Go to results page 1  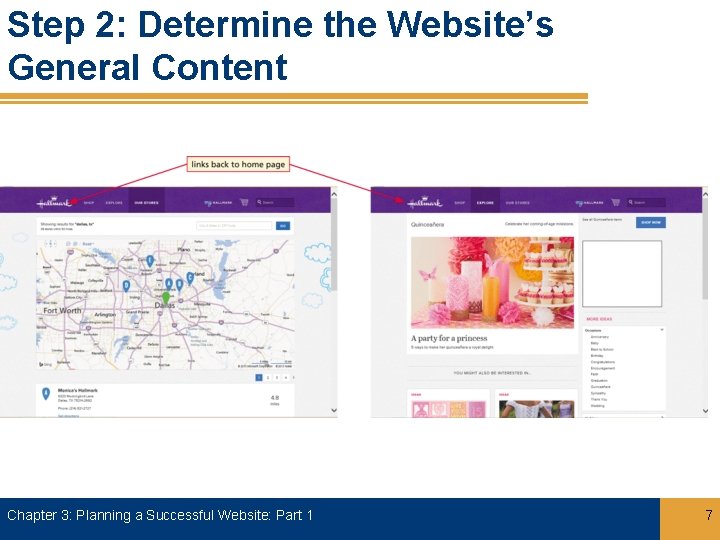[259, 377]
